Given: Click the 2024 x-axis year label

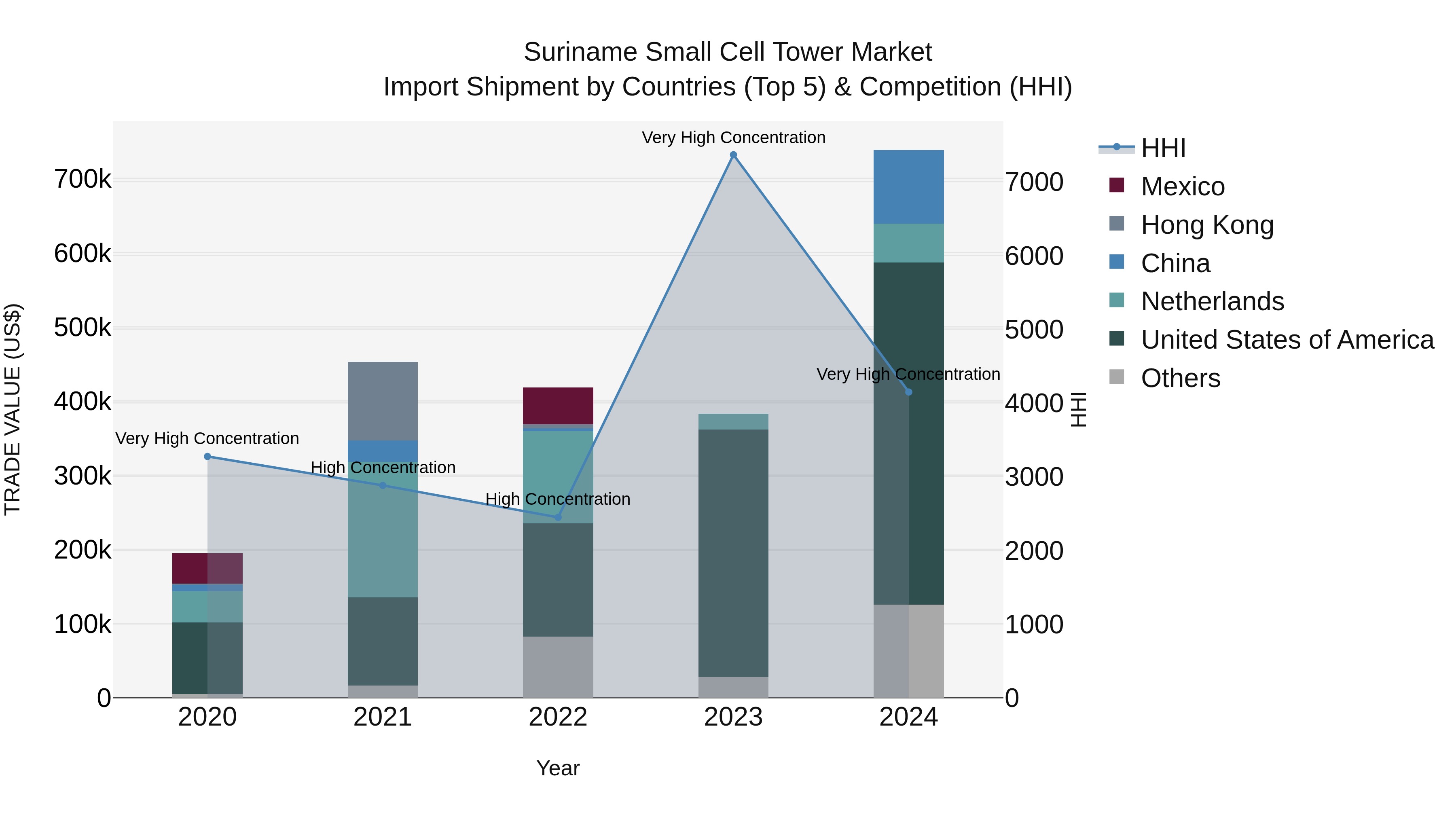Looking at the screenshot, I should click(x=908, y=717).
